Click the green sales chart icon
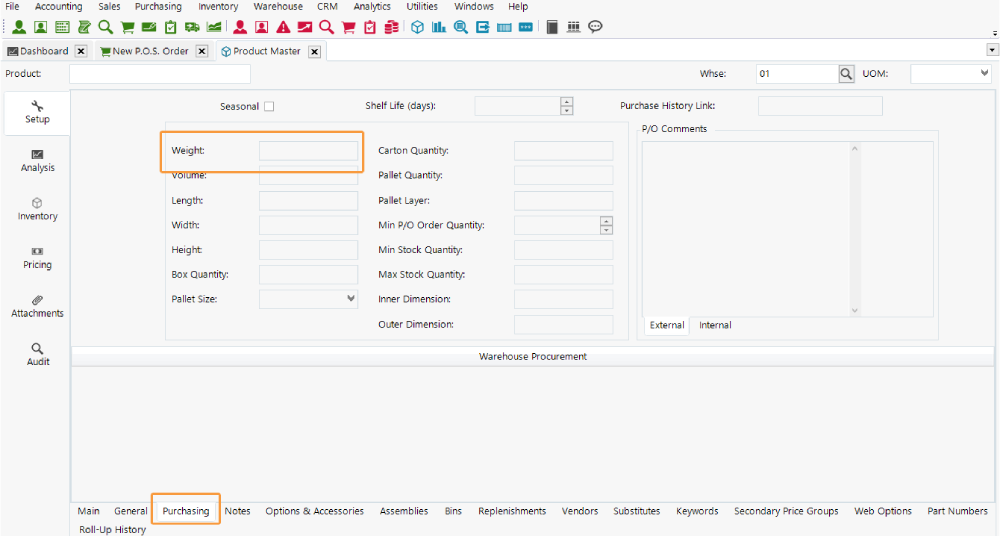This screenshot has height=536, width=1000. coord(214,27)
